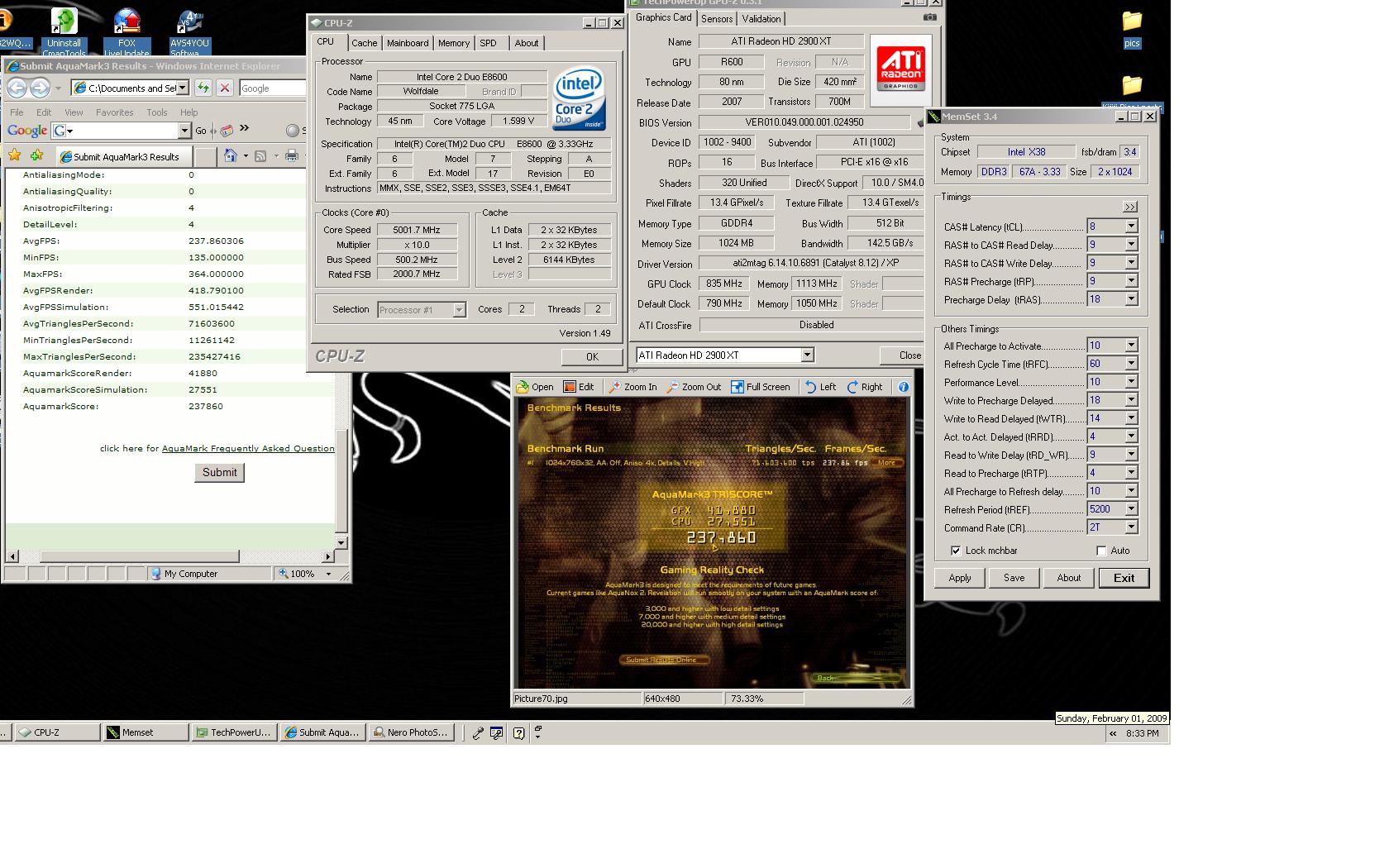This screenshot has height=868, width=1389.
Task: Click the forward arrow in Internet Explorer
Action: click(39, 88)
